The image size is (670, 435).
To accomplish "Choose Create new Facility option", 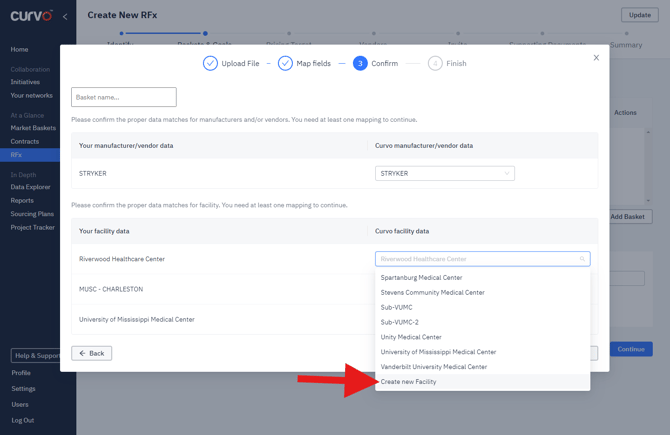I will click(409, 382).
